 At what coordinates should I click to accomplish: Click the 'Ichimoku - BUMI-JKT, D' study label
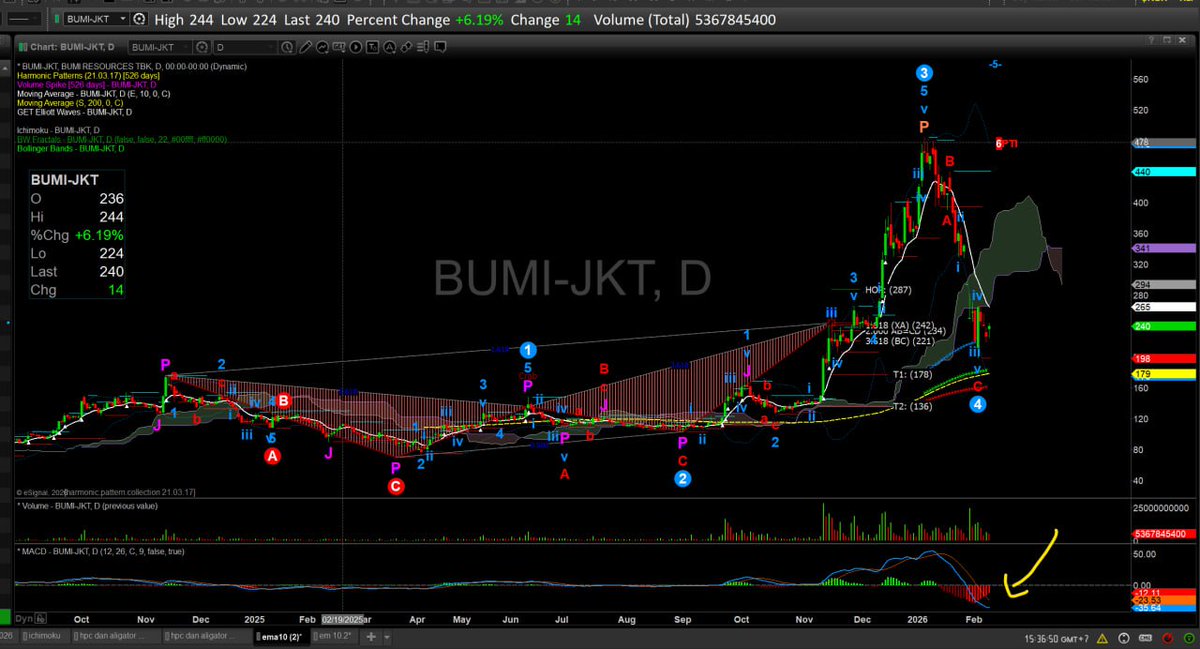(59, 130)
